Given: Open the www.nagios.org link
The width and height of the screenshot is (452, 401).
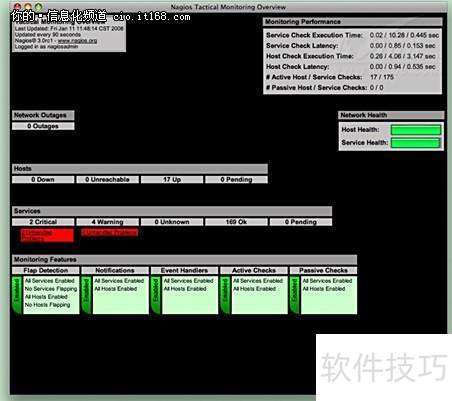Looking at the screenshot, I should [x=77, y=41].
